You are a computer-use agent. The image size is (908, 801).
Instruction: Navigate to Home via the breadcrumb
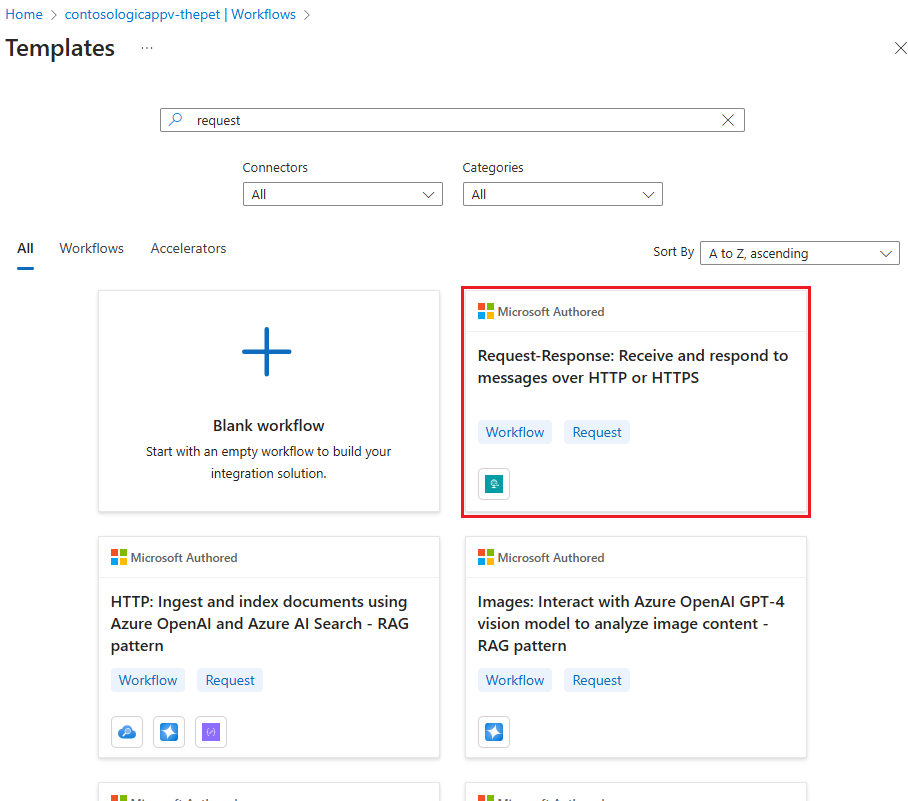click(x=23, y=14)
